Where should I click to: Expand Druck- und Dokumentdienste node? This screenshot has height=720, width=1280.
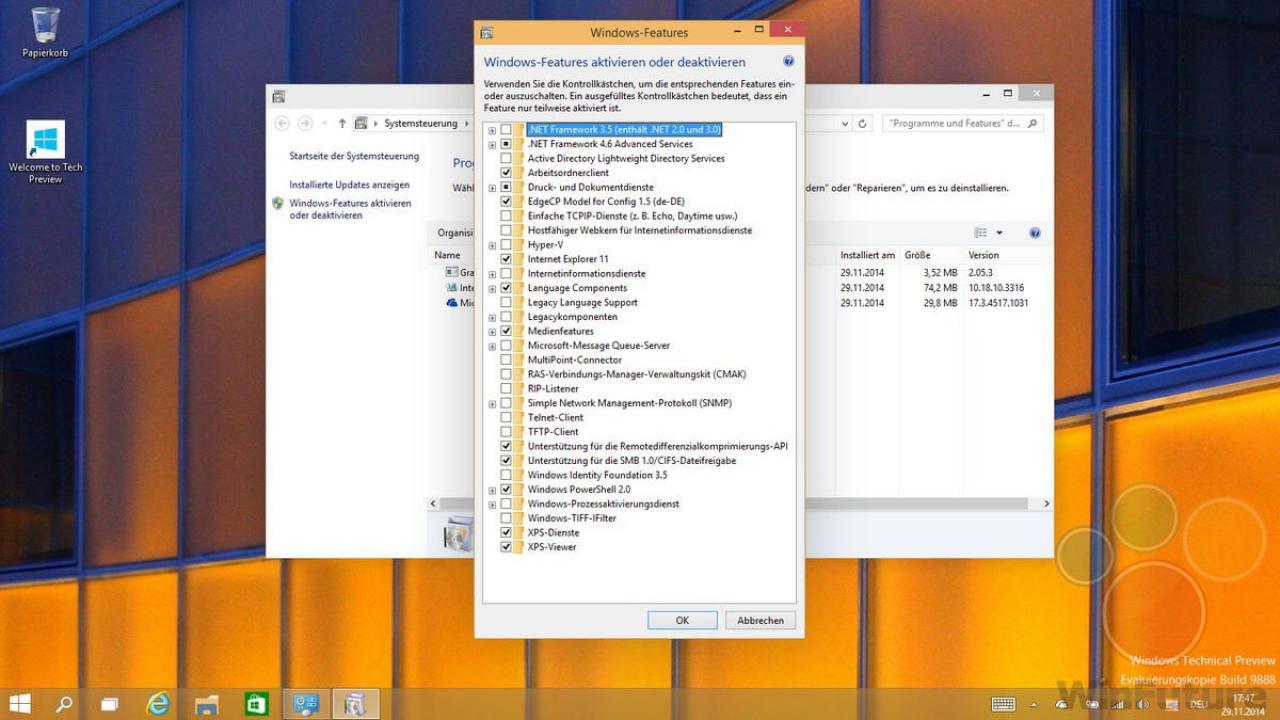(x=492, y=187)
